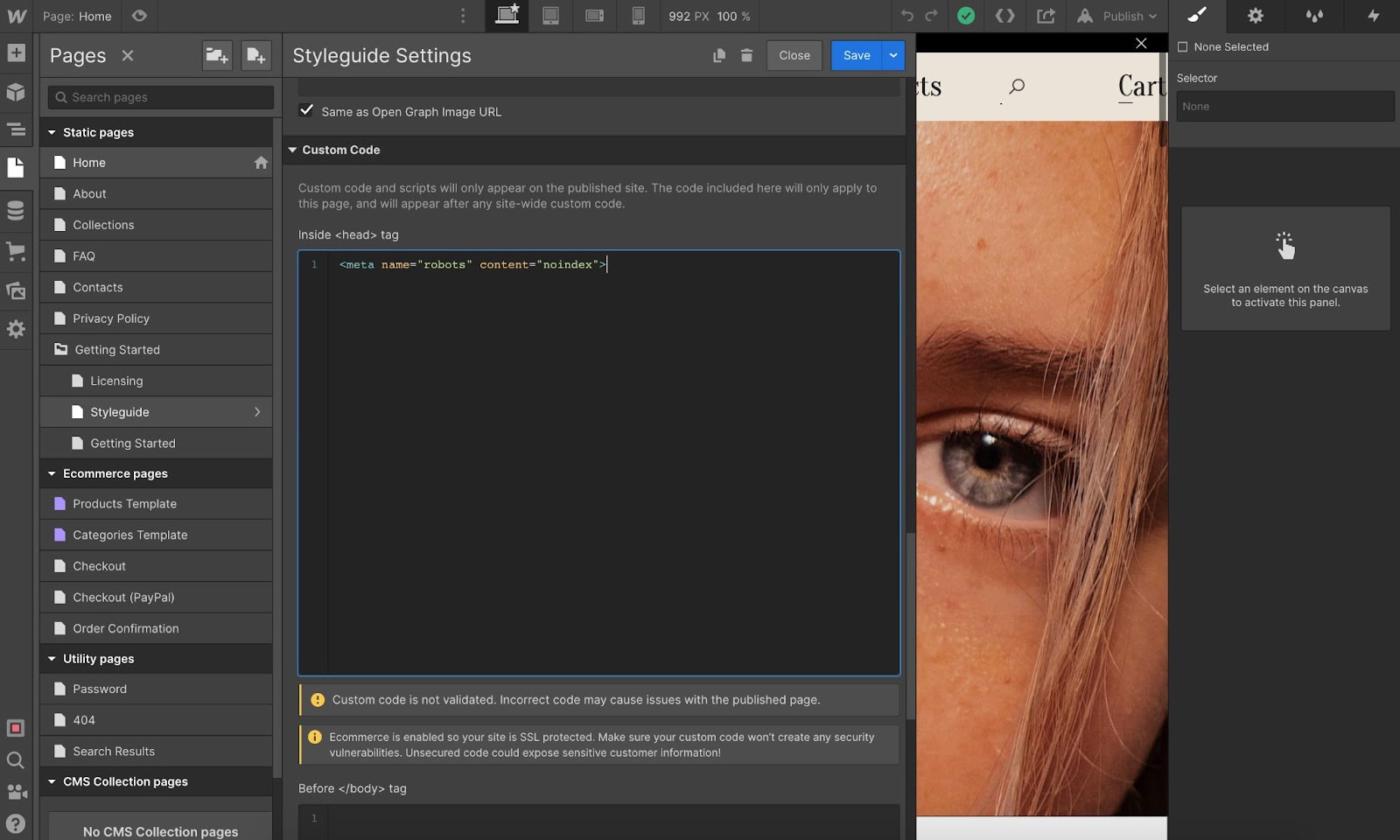Screen dimensions: 1400x840
Task: Open the element Settings gear tab
Action: pos(1256,16)
